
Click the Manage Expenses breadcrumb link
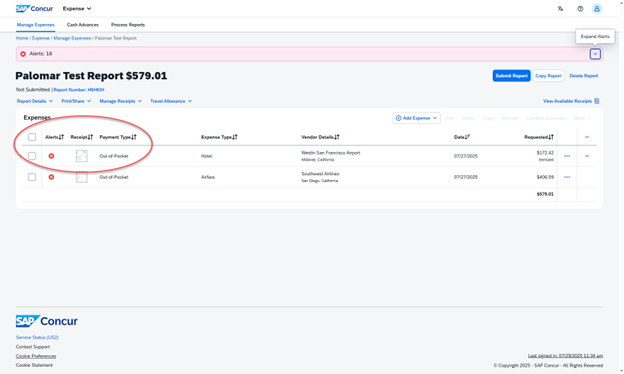72,38
